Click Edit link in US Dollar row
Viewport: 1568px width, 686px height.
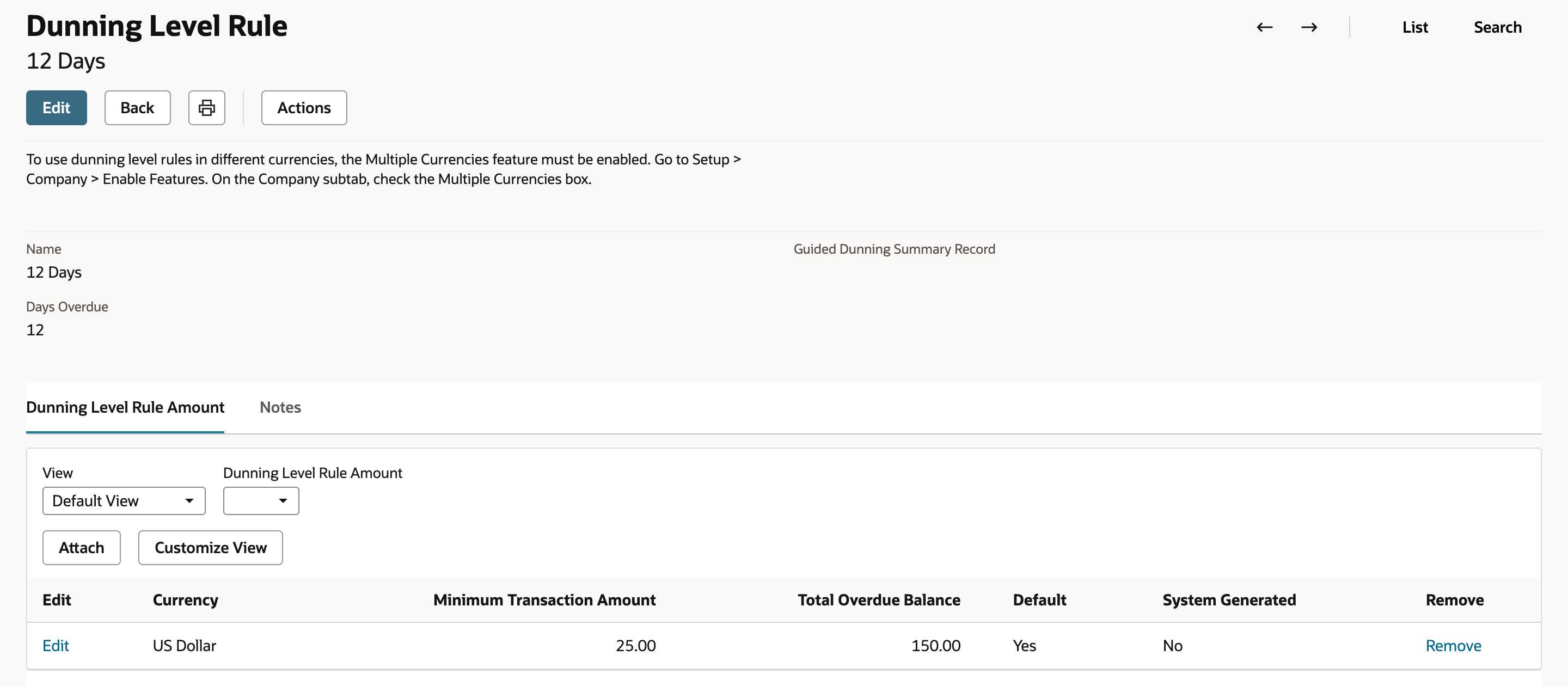(x=56, y=645)
